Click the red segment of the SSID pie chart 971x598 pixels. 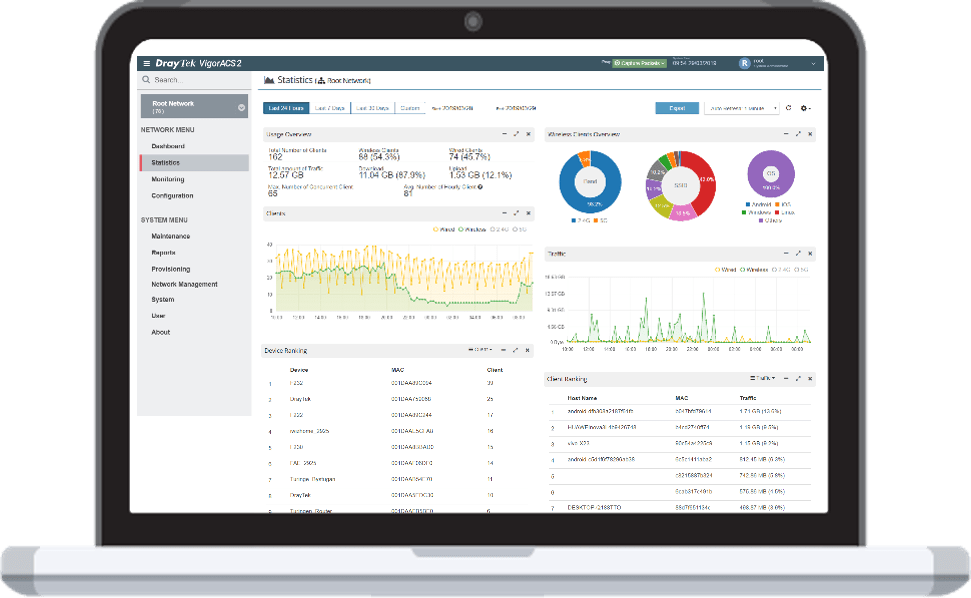[x=702, y=180]
